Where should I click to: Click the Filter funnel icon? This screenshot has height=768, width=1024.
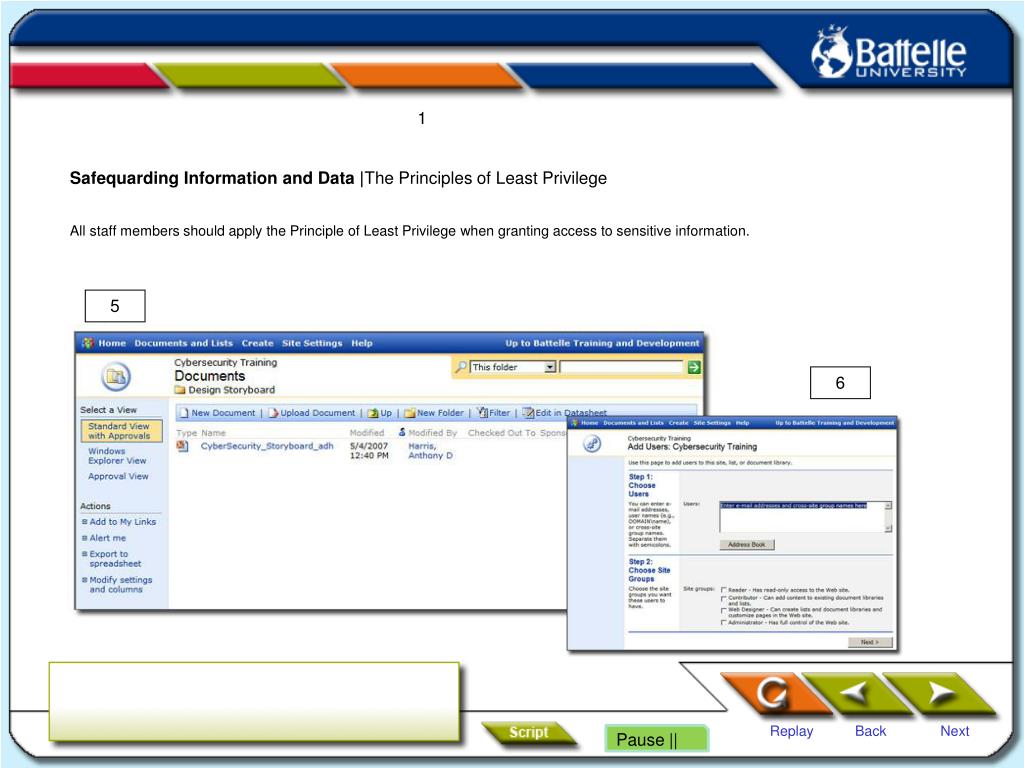coord(483,413)
